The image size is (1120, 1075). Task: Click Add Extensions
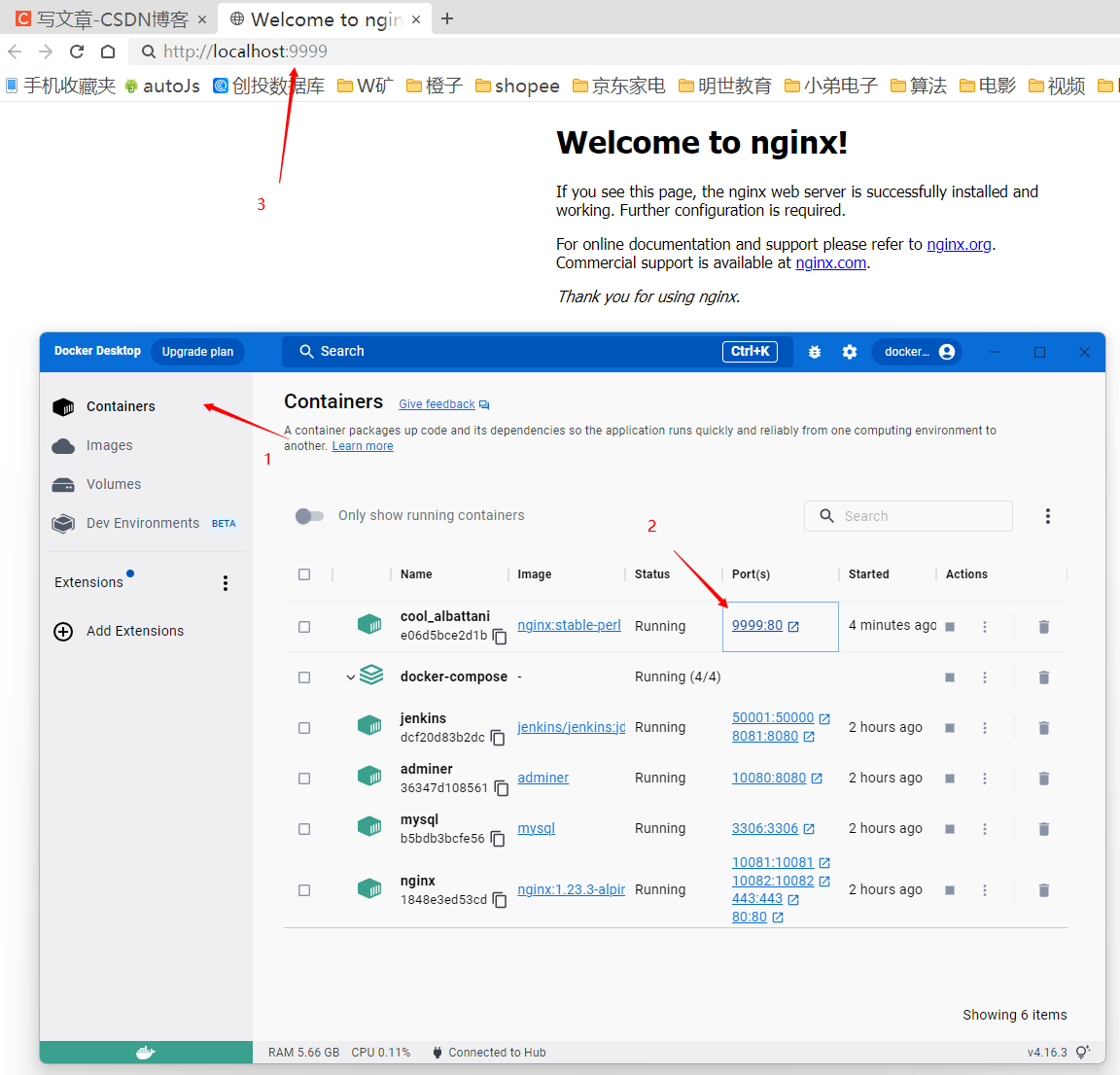119,632
